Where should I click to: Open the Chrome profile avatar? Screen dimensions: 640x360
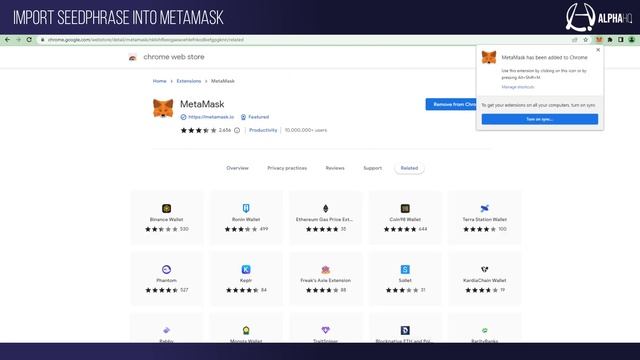pos(631,40)
